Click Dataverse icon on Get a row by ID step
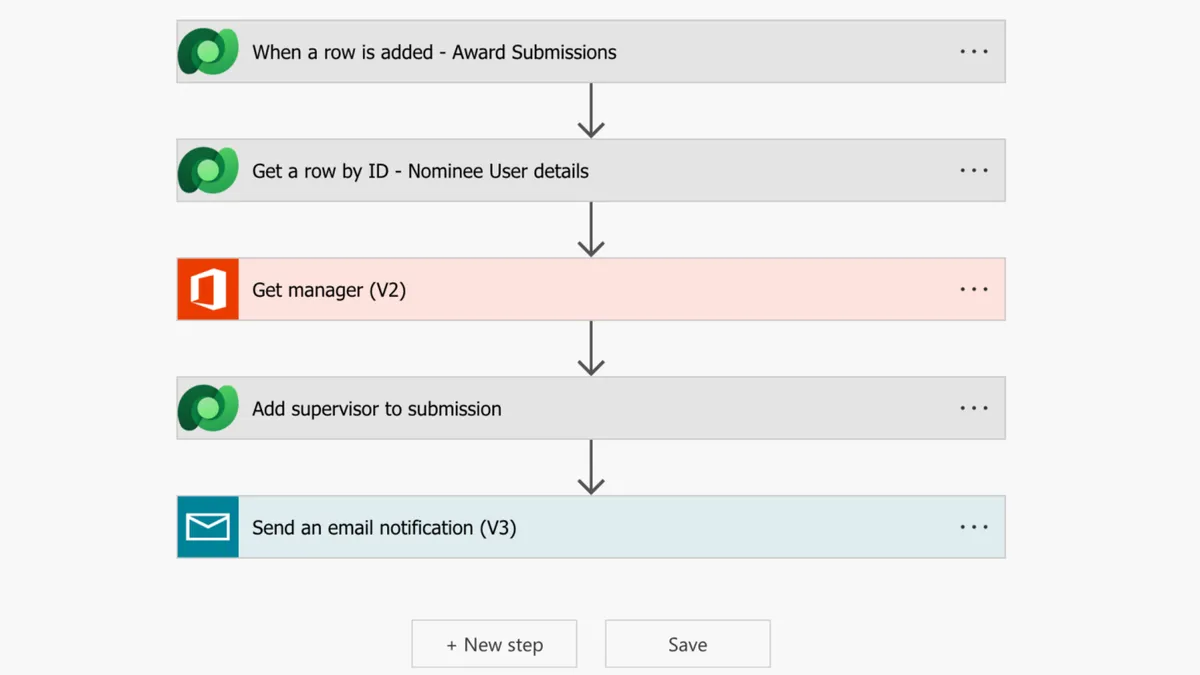This screenshot has height=675, width=1200. coord(208,171)
